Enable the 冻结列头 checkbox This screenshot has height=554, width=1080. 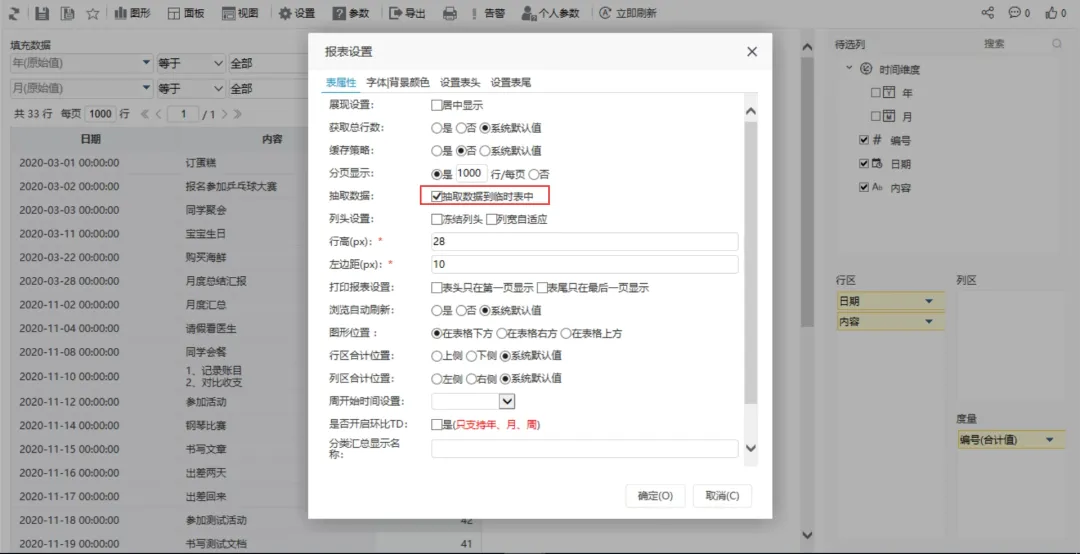[x=436, y=220]
